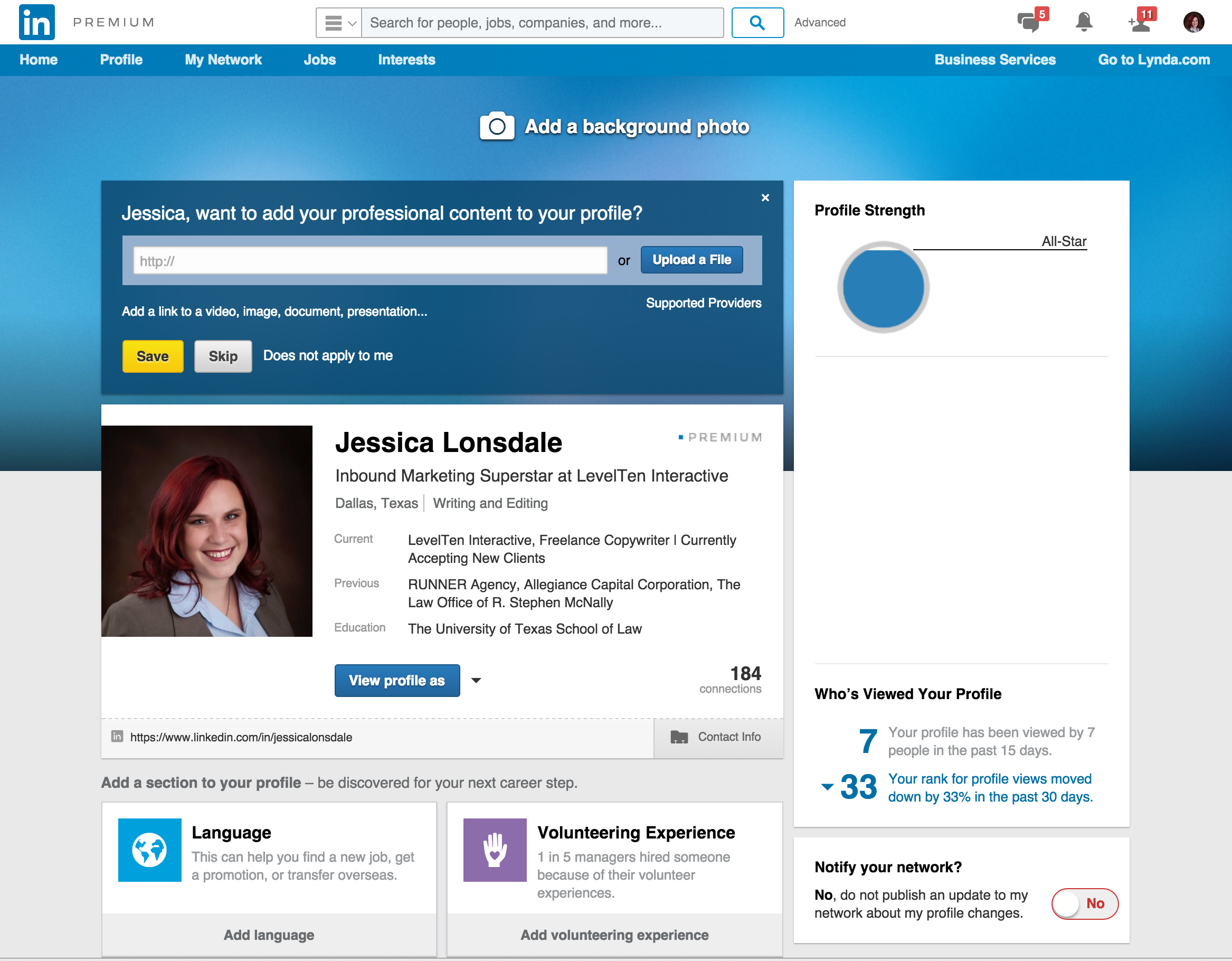The height and width of the screenshot is (961, 1232).
Task: Click the Language section title
Action: (x=231, y=832)
